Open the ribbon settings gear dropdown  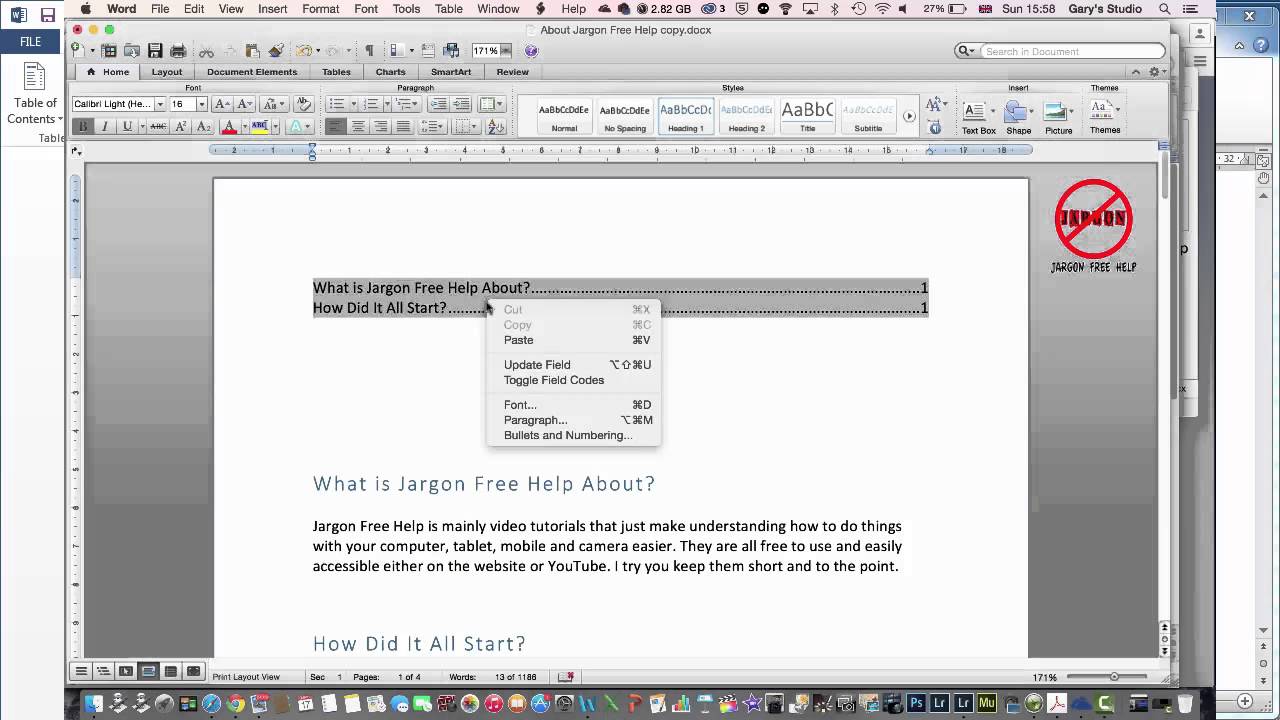[x=1157, y=72]
